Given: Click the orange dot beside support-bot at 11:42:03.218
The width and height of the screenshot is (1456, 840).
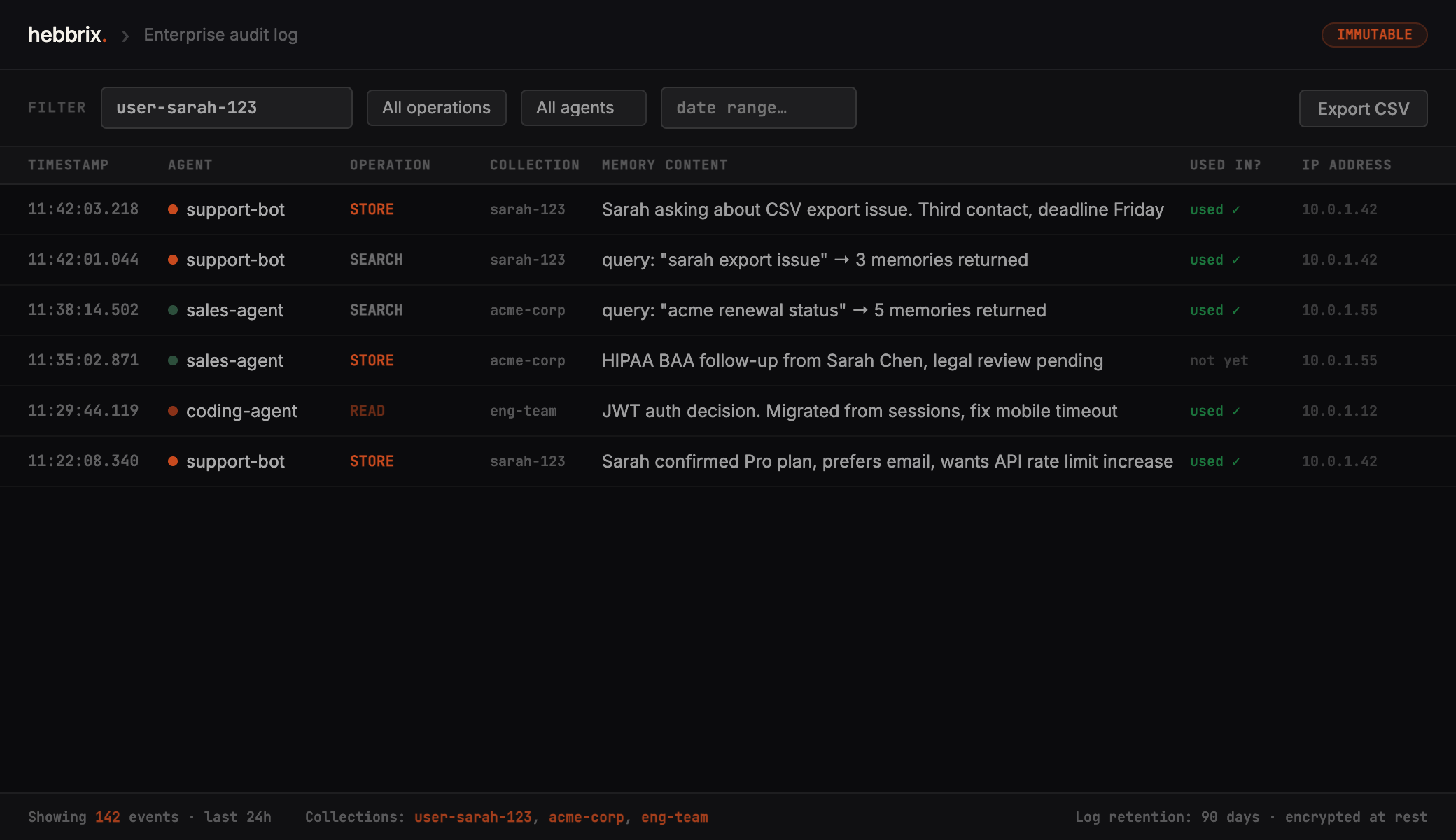Looking at the screenshot, I should click(173, 209).
